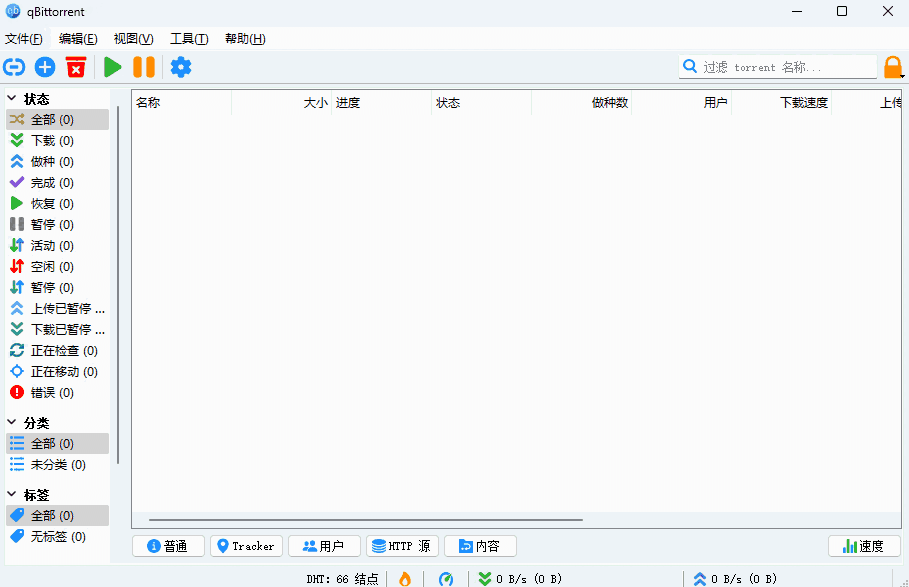This screenshot has width=909, height=587.
Task: Open the 用户 panel button
Action: point(324,546)
